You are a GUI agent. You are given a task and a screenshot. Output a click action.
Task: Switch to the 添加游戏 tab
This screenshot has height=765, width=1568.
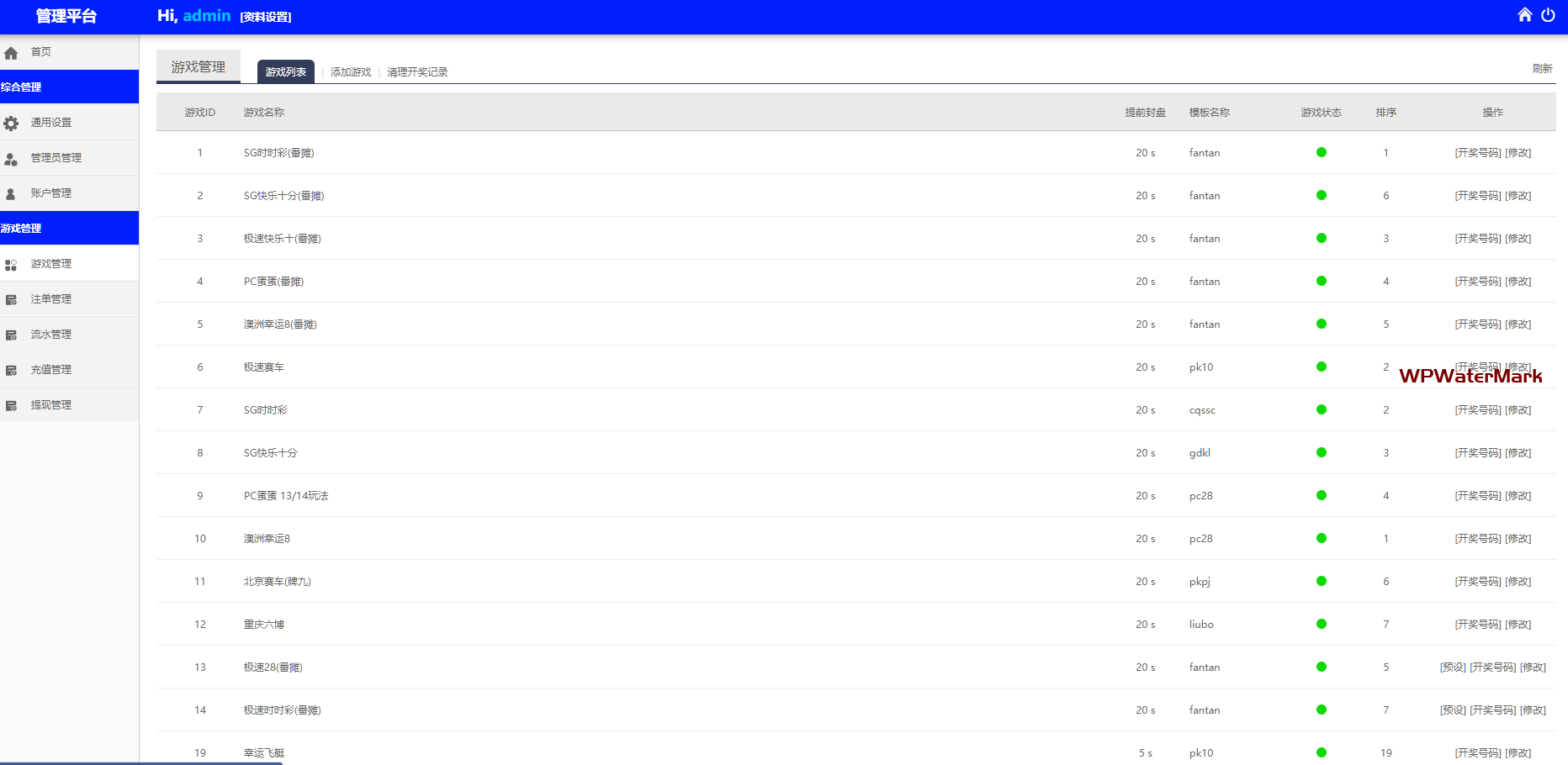(x=351, y=72)
